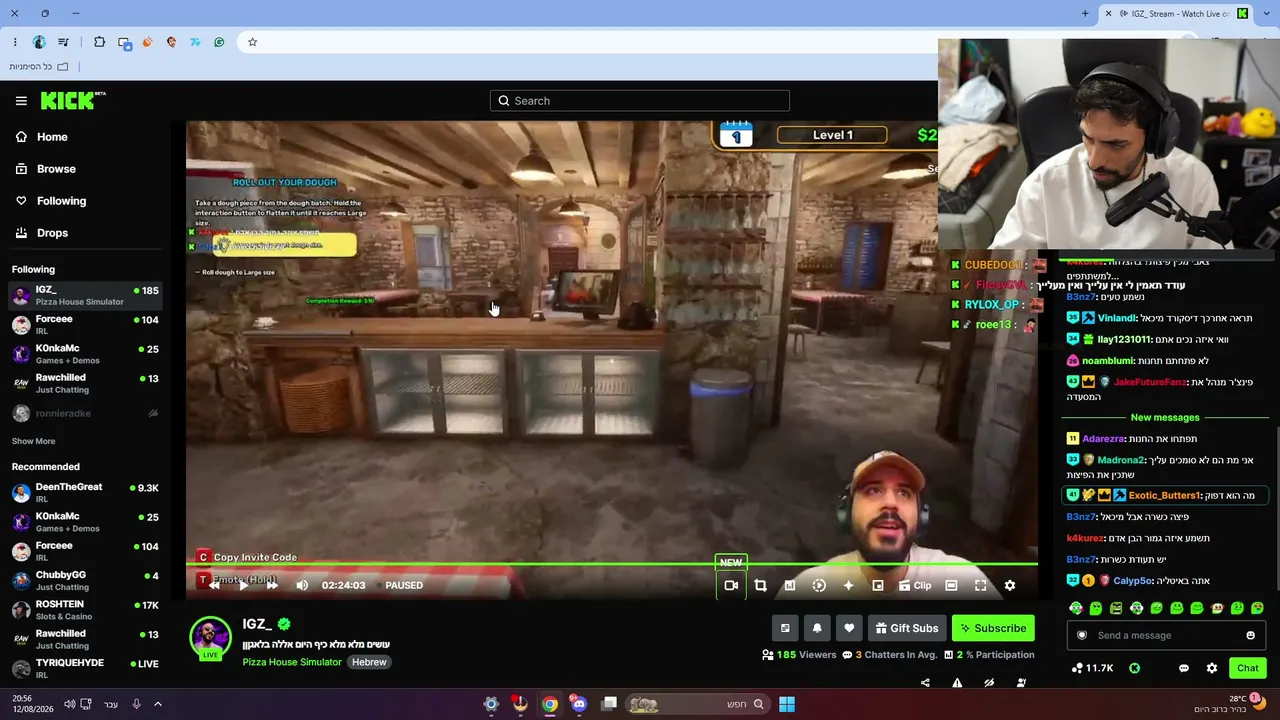The image size is (1280, 720).
Task: Open Chrome extensions puzzle icon
Action: click(99, 42)
